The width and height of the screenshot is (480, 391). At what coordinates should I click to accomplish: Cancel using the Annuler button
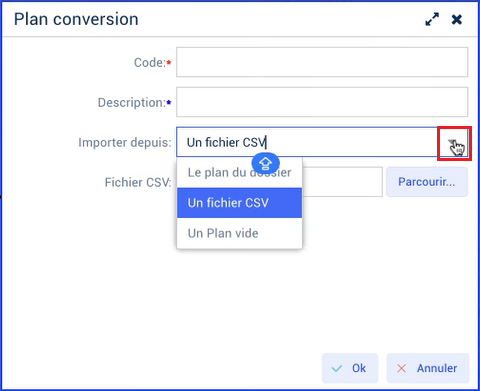[x=428, y=368]
